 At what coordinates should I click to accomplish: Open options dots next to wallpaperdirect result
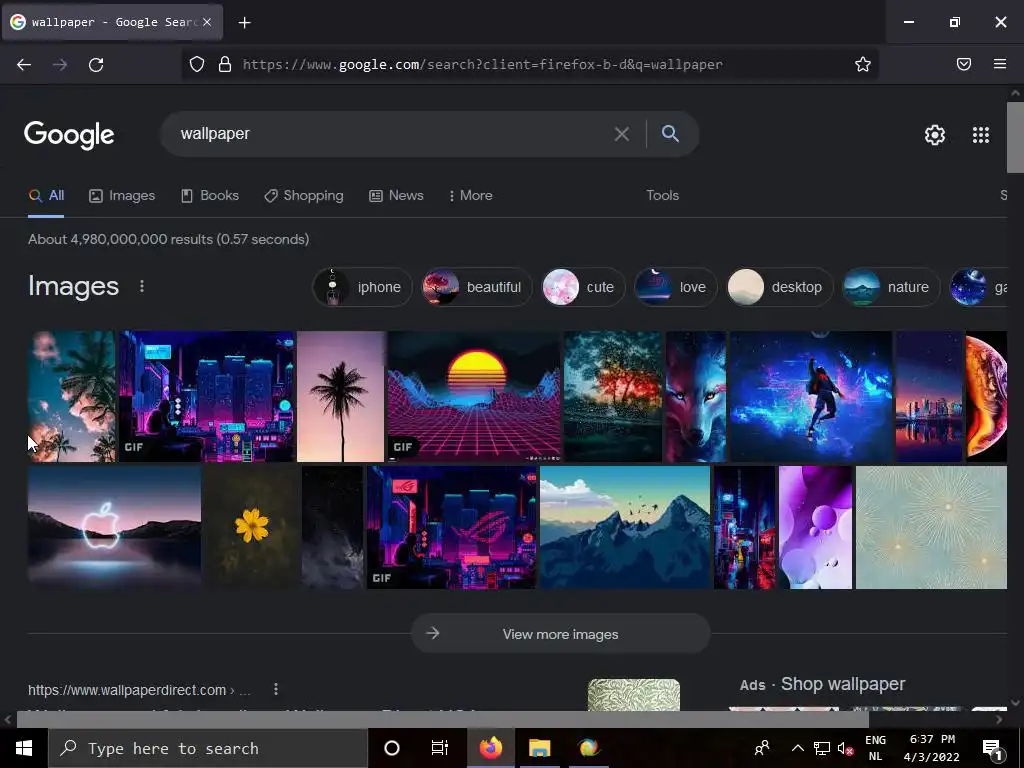coord(276,689)
